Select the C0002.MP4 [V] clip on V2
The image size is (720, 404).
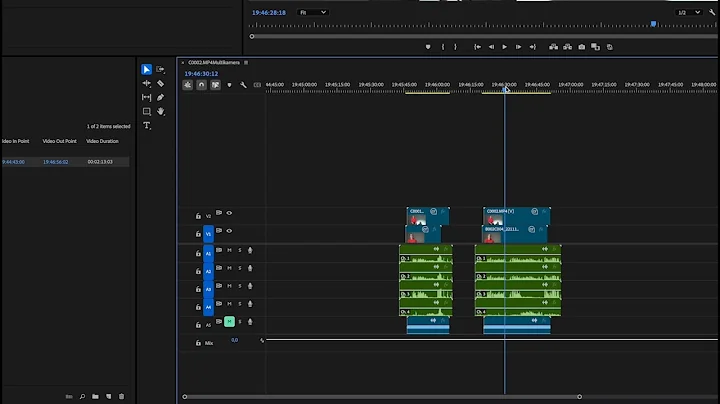click(517, 216)
